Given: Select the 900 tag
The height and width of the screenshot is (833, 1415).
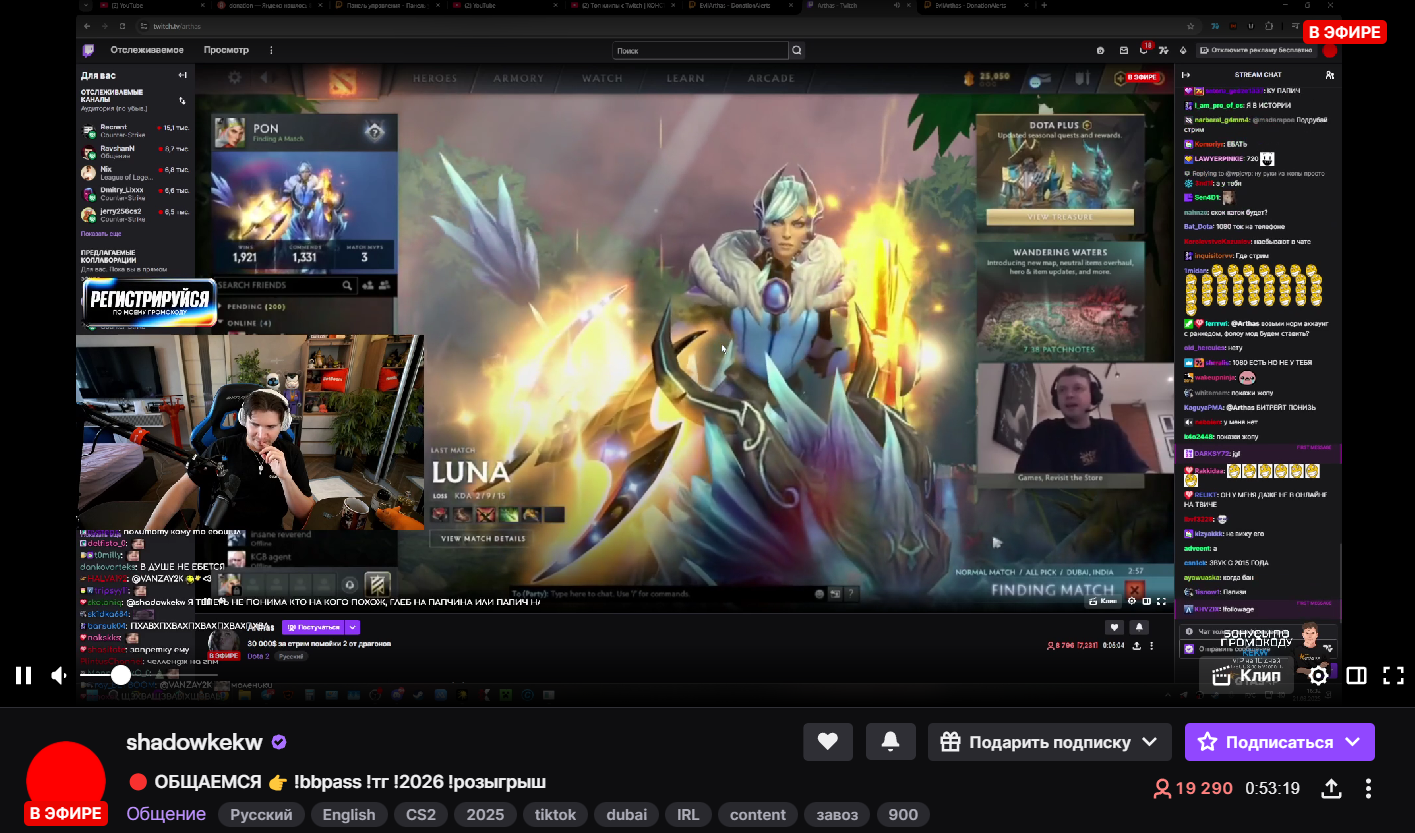Looking at the screenshot, I should pos(903,815).
